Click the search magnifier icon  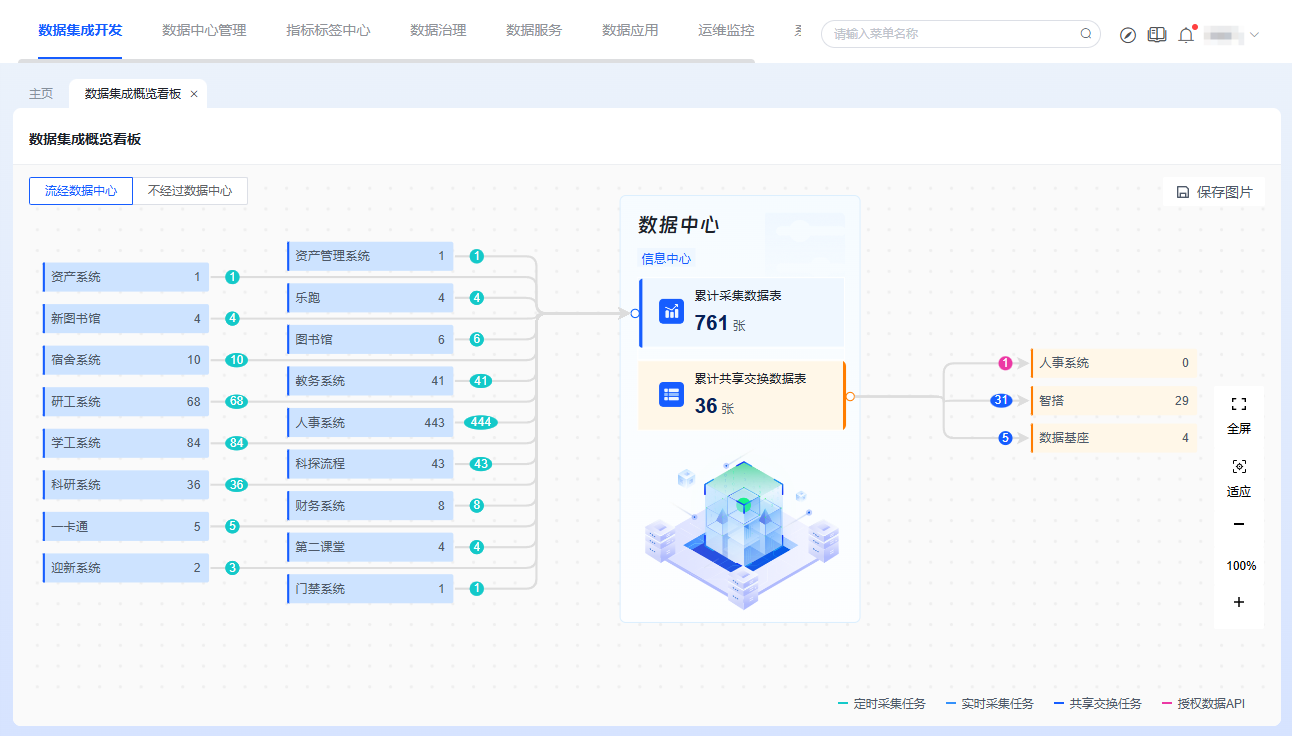click(x=1086, y=34)
